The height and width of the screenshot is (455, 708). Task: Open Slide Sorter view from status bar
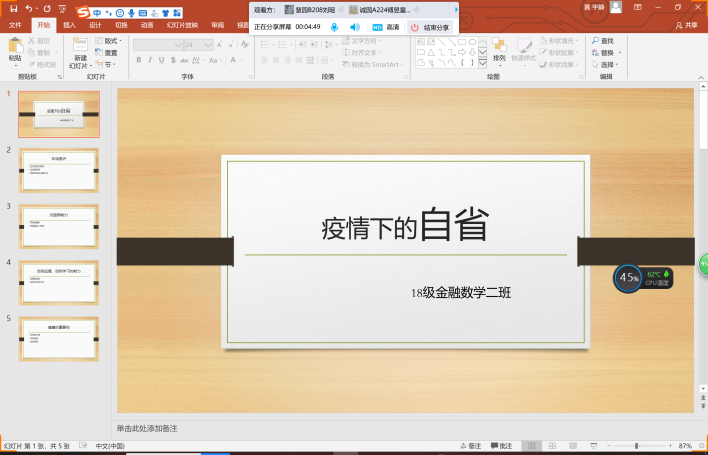click(553, 445)
